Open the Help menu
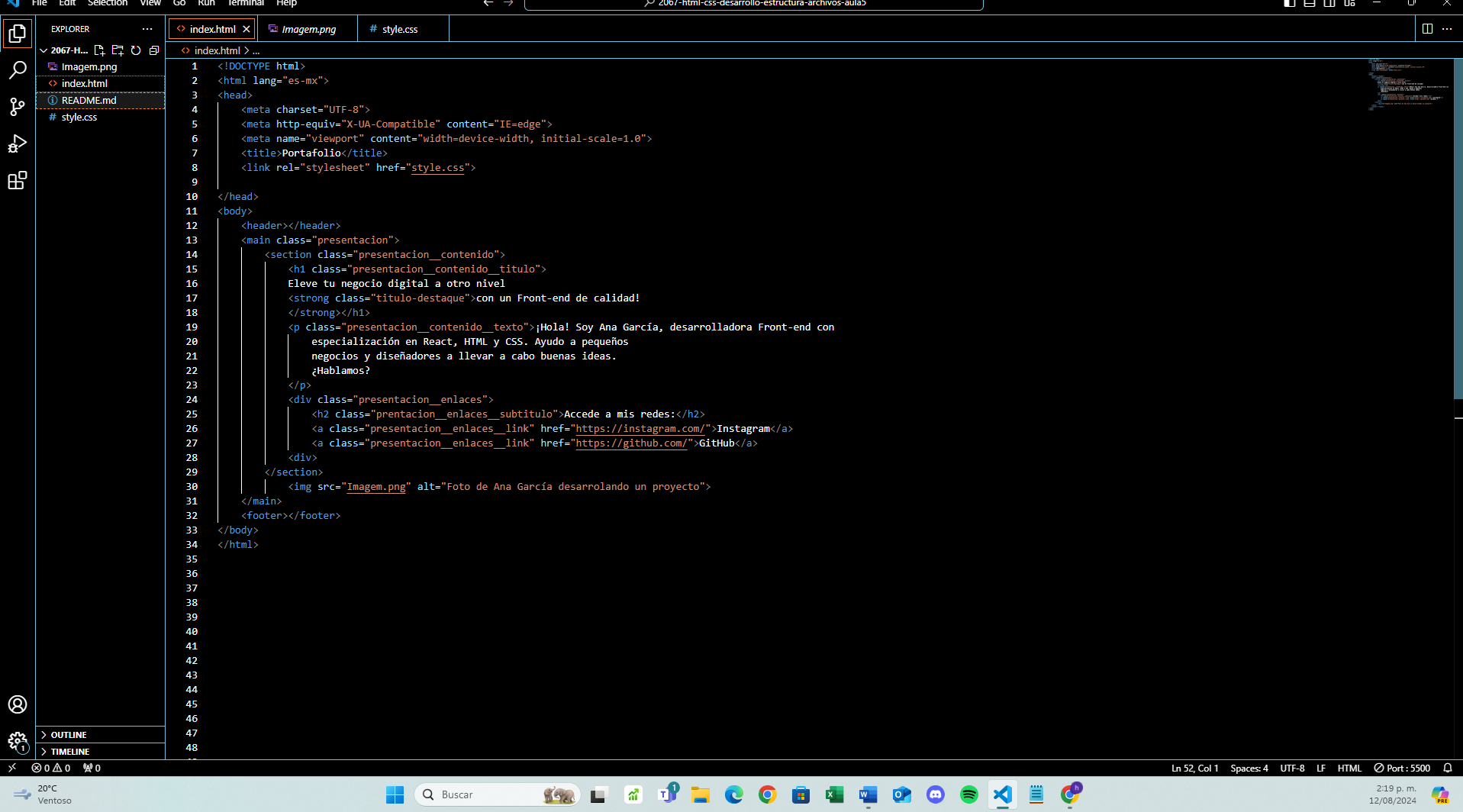 tap(287, 3)
